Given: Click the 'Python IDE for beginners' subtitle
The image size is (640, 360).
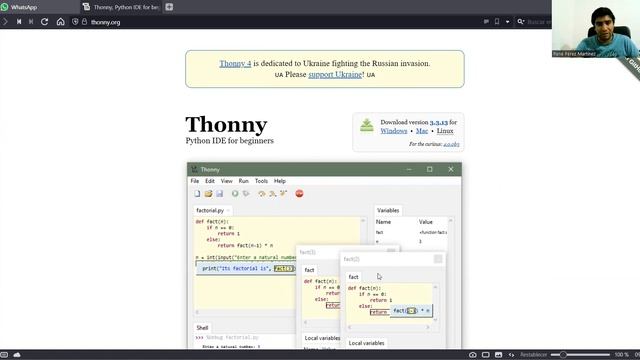Looking at the screenshot, I should (229, 140).
